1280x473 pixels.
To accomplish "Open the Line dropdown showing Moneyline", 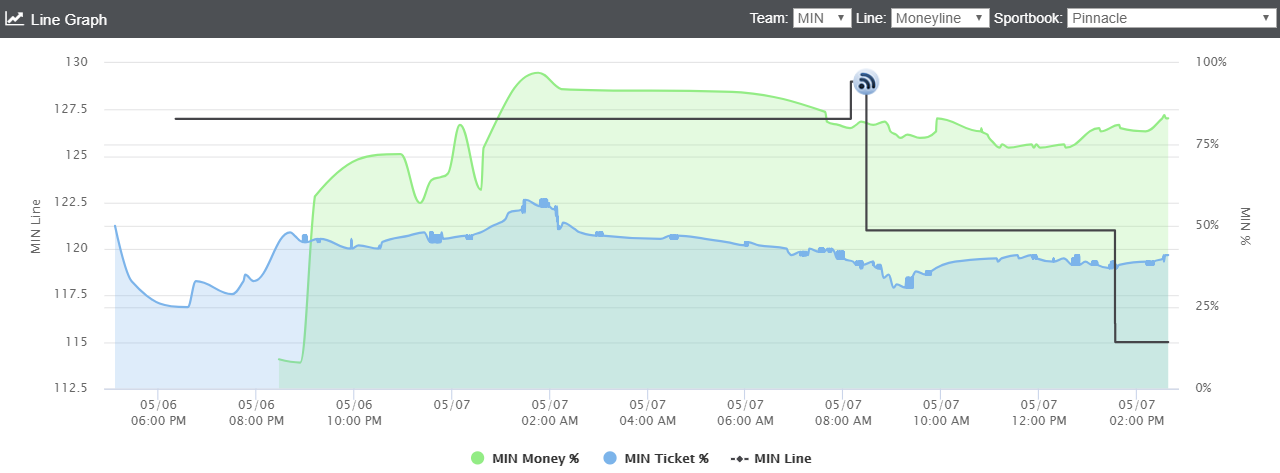I will click(x=940, y=18).
